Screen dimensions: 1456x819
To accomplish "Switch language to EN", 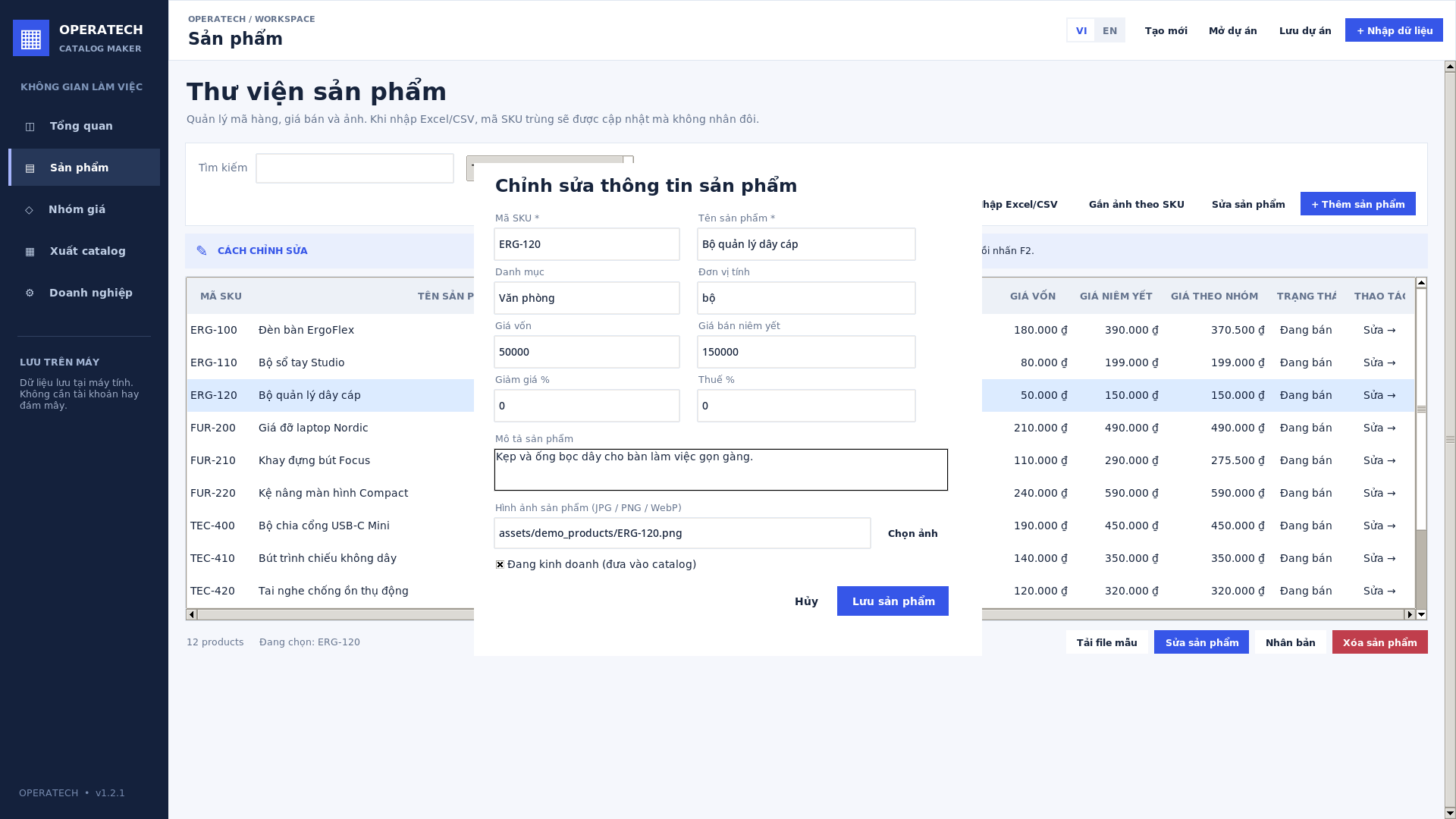I will pos(1109,30).
